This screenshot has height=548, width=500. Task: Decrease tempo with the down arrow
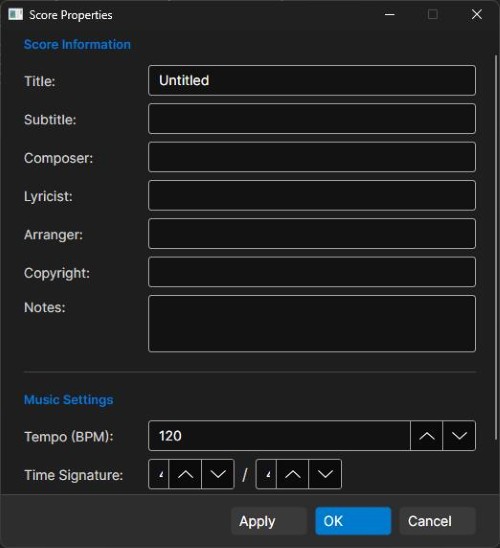[459, 435]
